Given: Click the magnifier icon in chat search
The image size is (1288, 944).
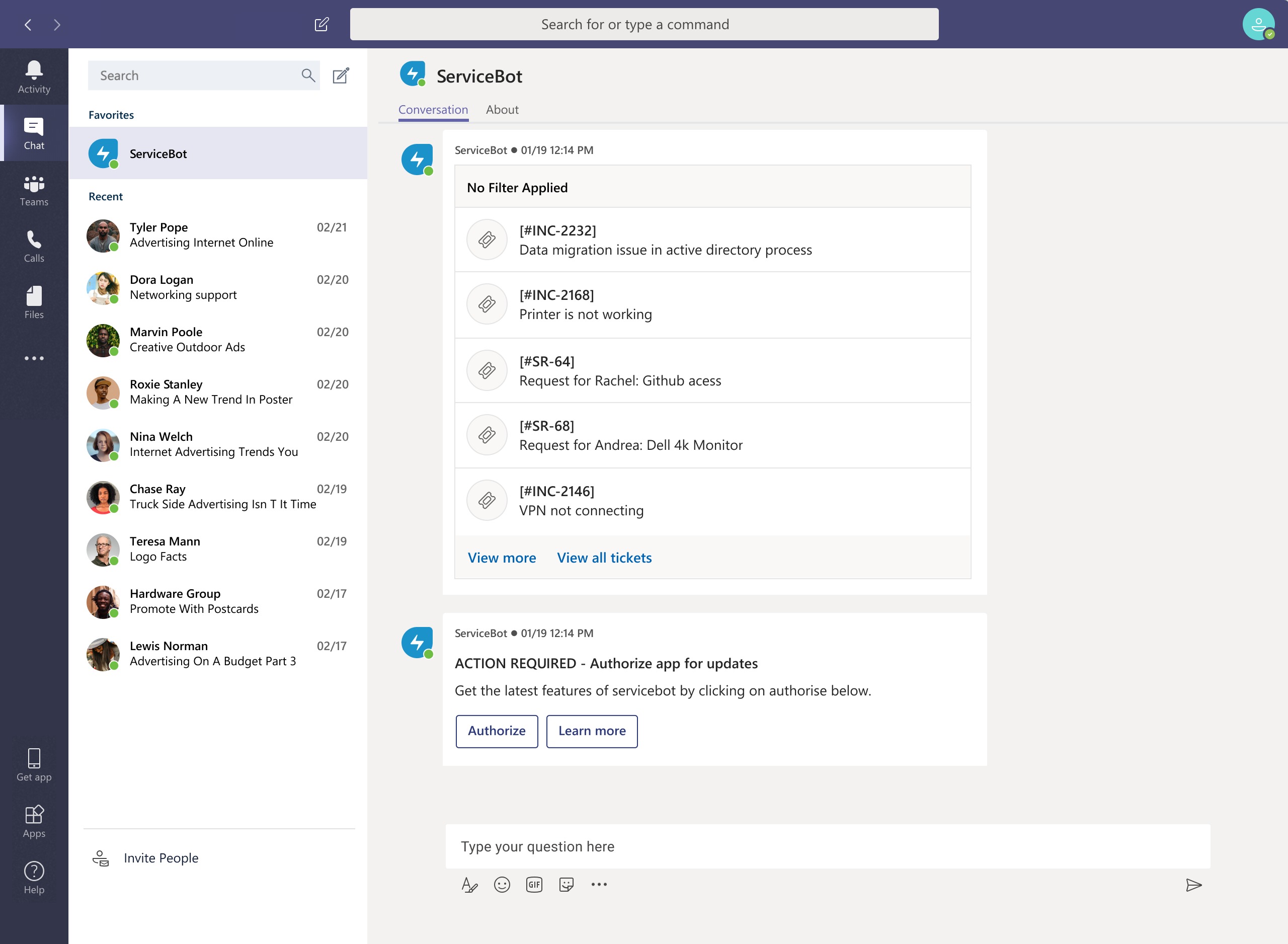Looking at the screenshot, I should pos(308,75).
